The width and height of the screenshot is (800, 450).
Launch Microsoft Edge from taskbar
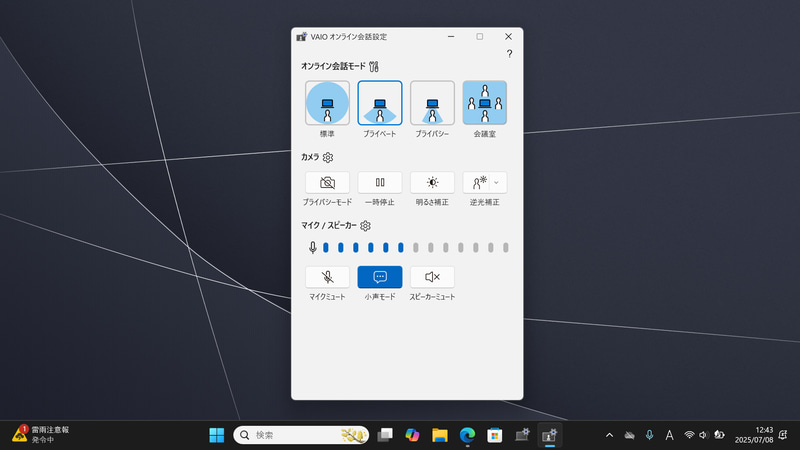(467, 435)
